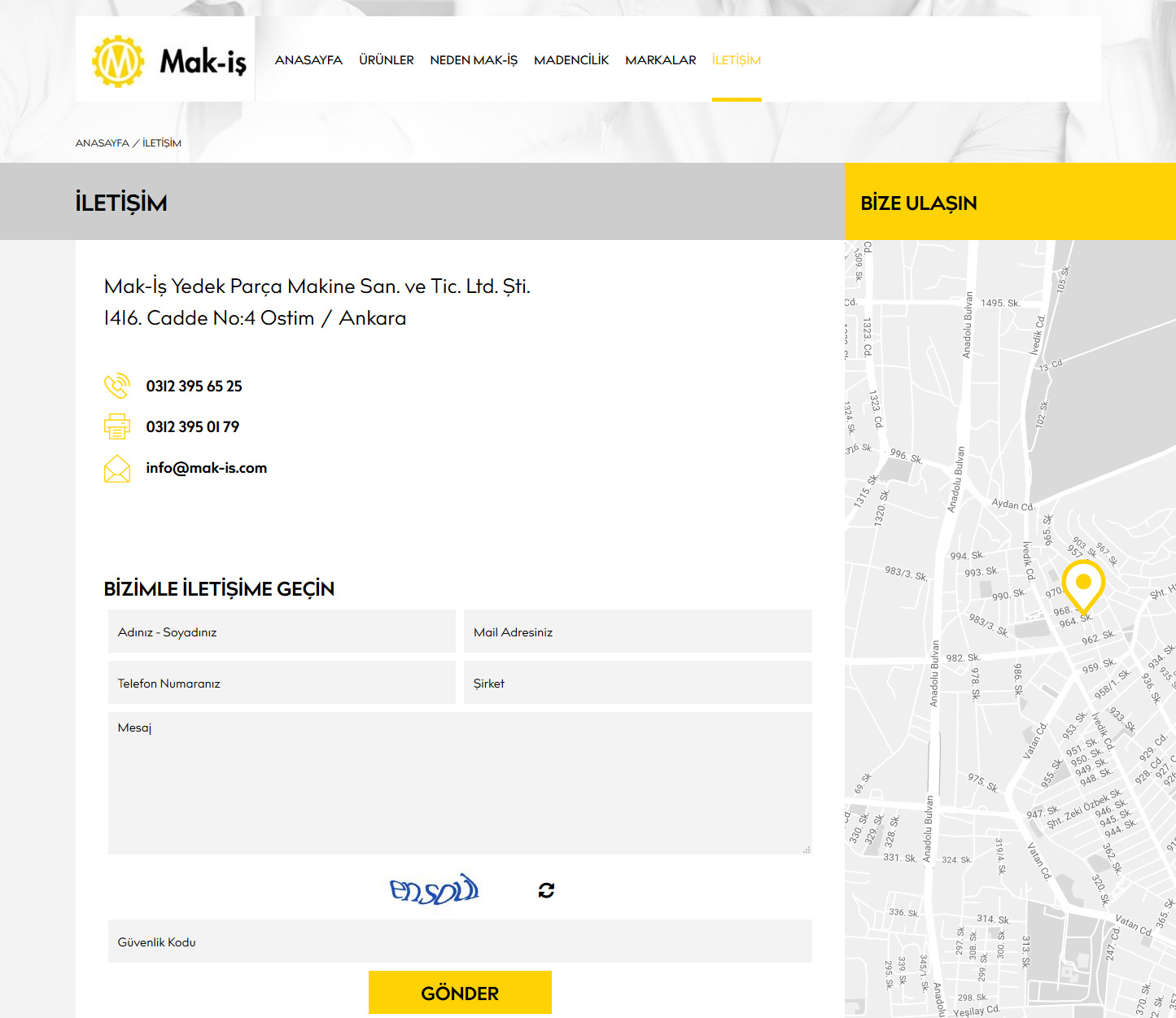Open the MARKALAR menu item
The image size is (1176, 1018).
click(661, 60)
